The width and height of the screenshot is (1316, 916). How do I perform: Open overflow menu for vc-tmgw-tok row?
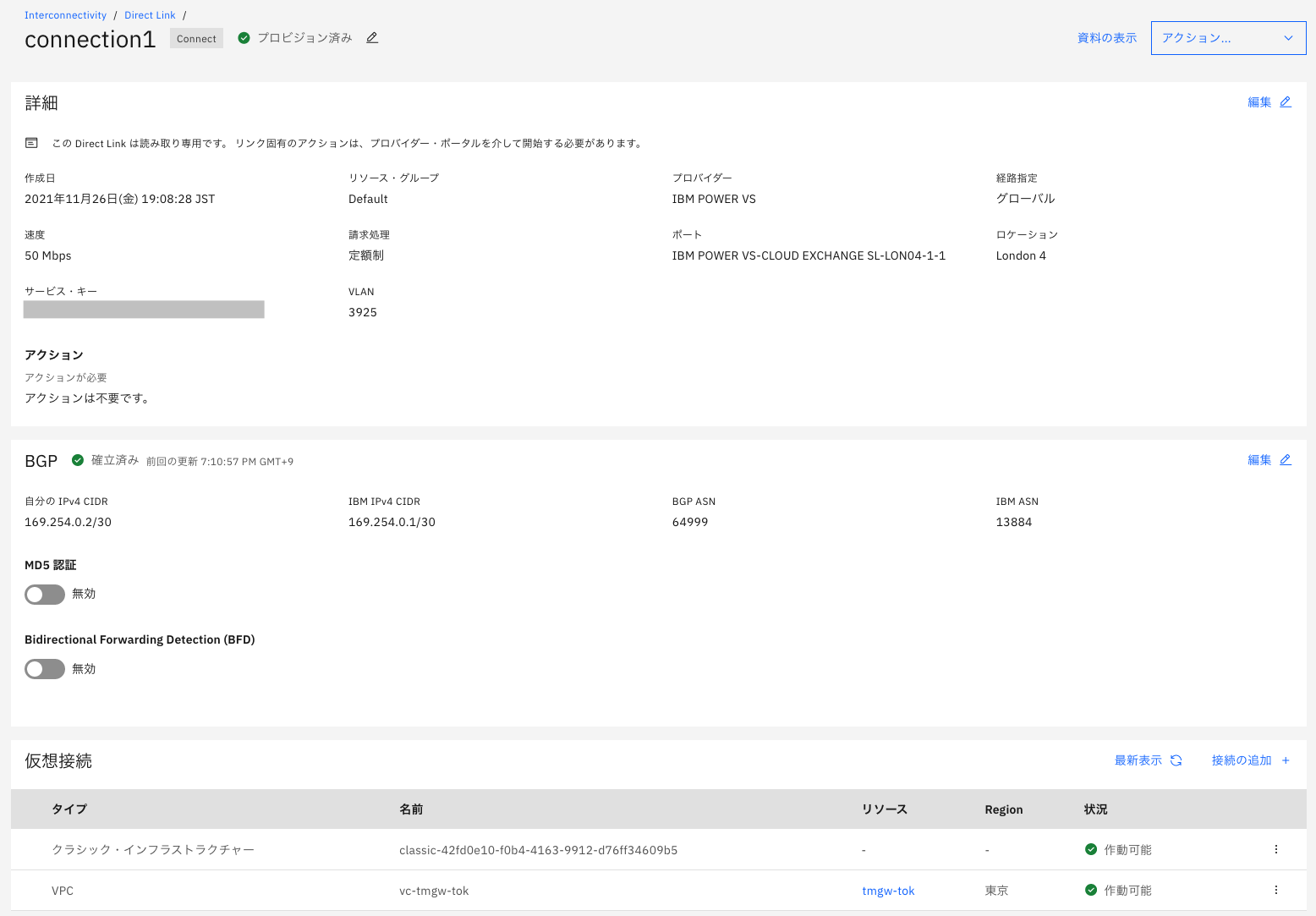1276,890
